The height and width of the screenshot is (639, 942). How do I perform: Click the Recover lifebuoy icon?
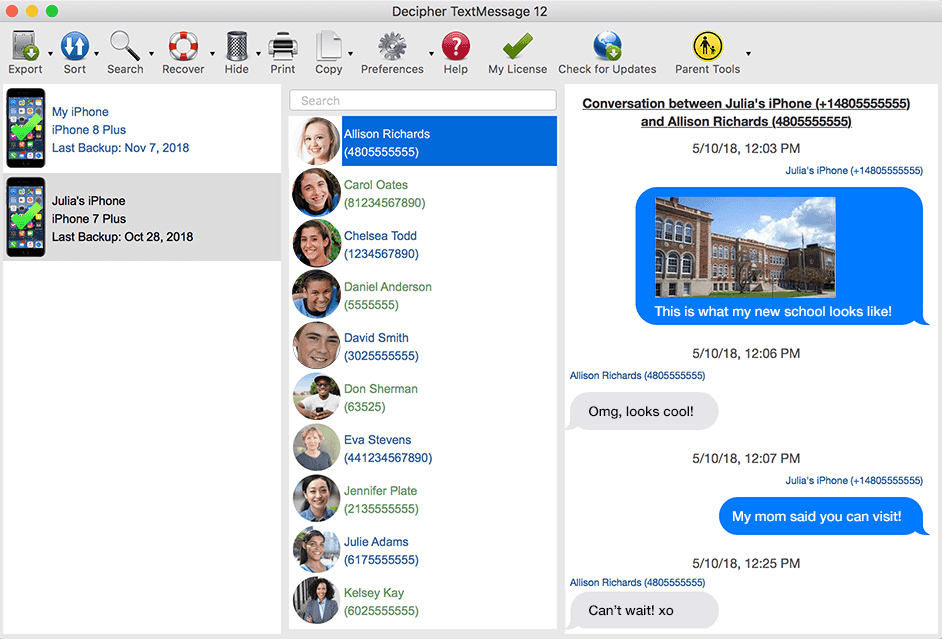coord(181,45)
